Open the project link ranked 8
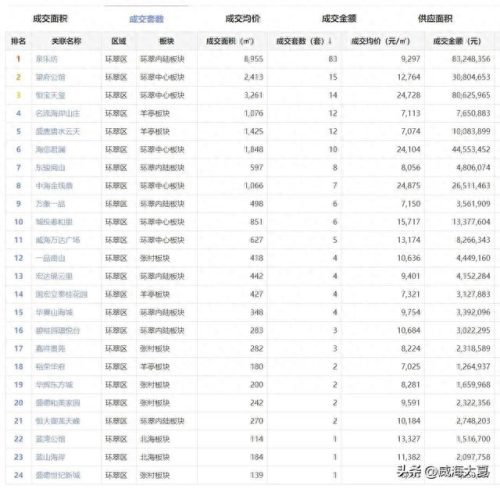The height and width of the screenshot is (489, 500). 54,186
